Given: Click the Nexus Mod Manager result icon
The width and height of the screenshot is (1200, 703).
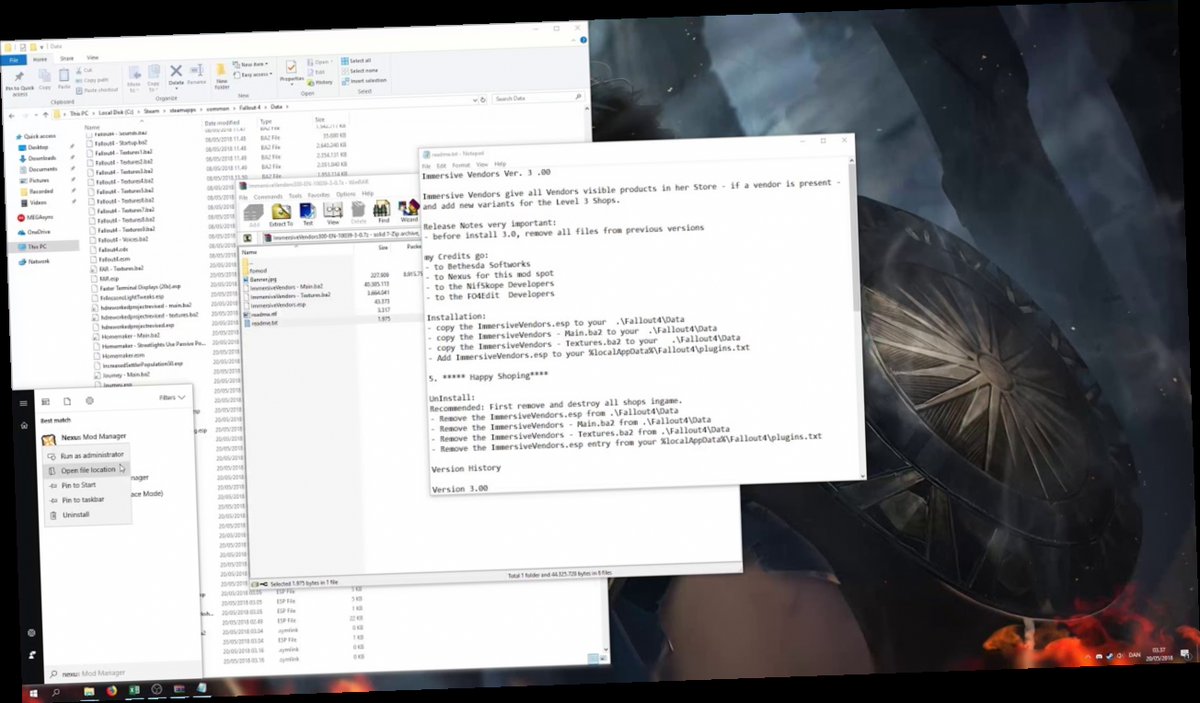Looking at the screenshot, I should click(x=48, y=439).
